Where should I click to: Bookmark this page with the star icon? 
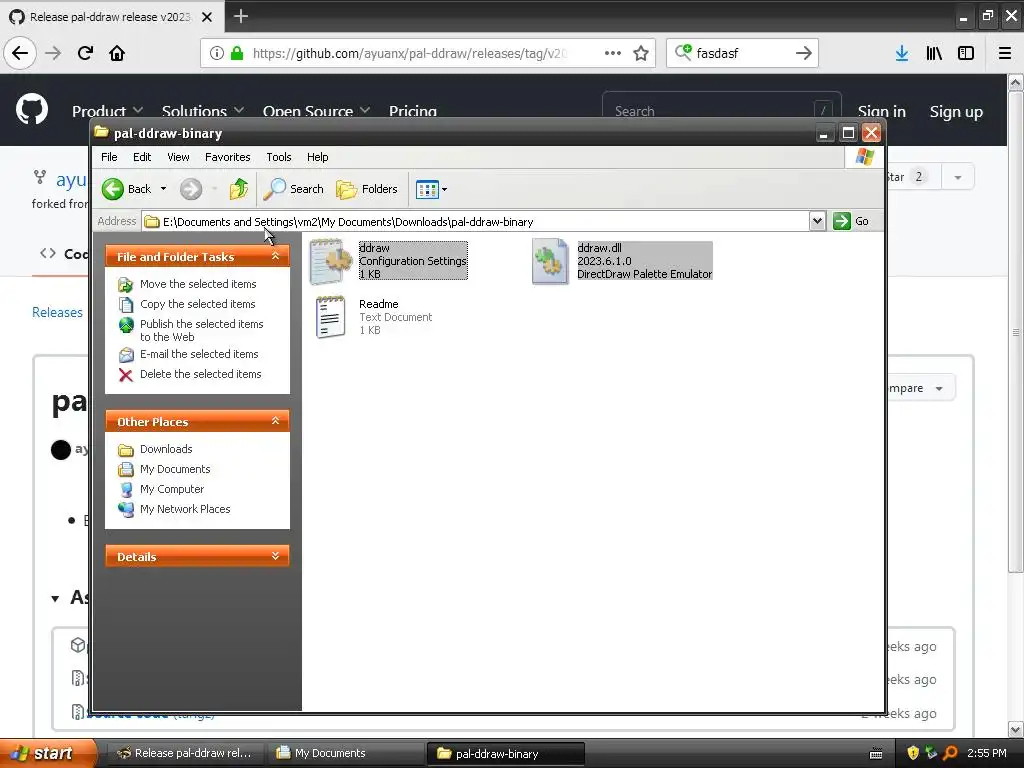pyautogui.click(x=641, y=53)
